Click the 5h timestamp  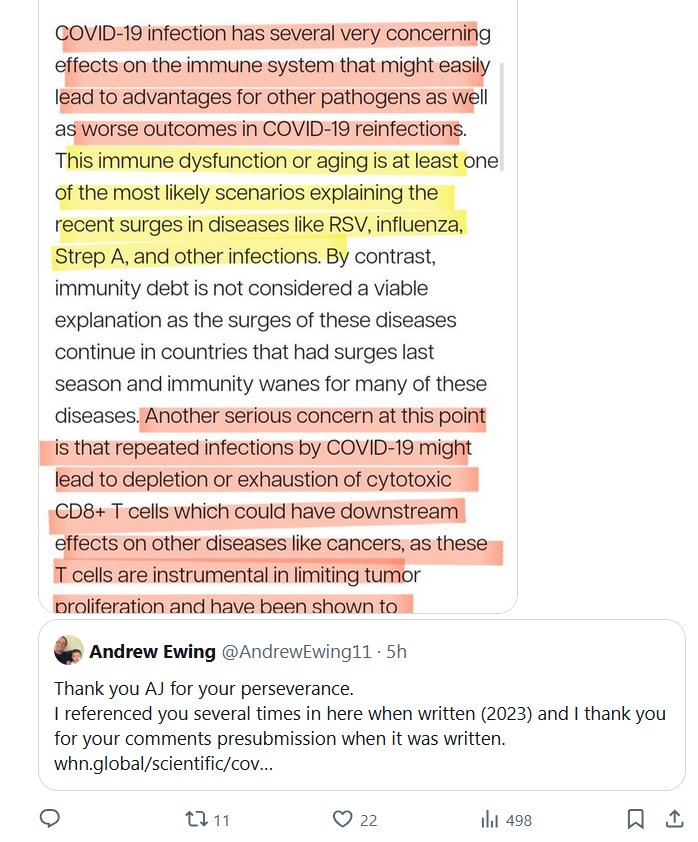[x=397, y=652]
